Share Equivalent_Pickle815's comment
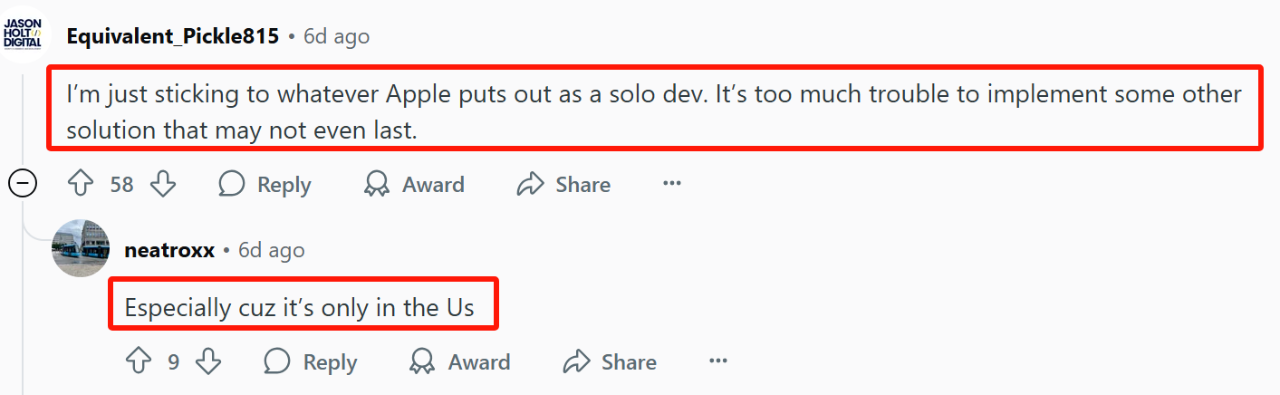This screenshot has height=395, width=1280. tap(563, 184)
